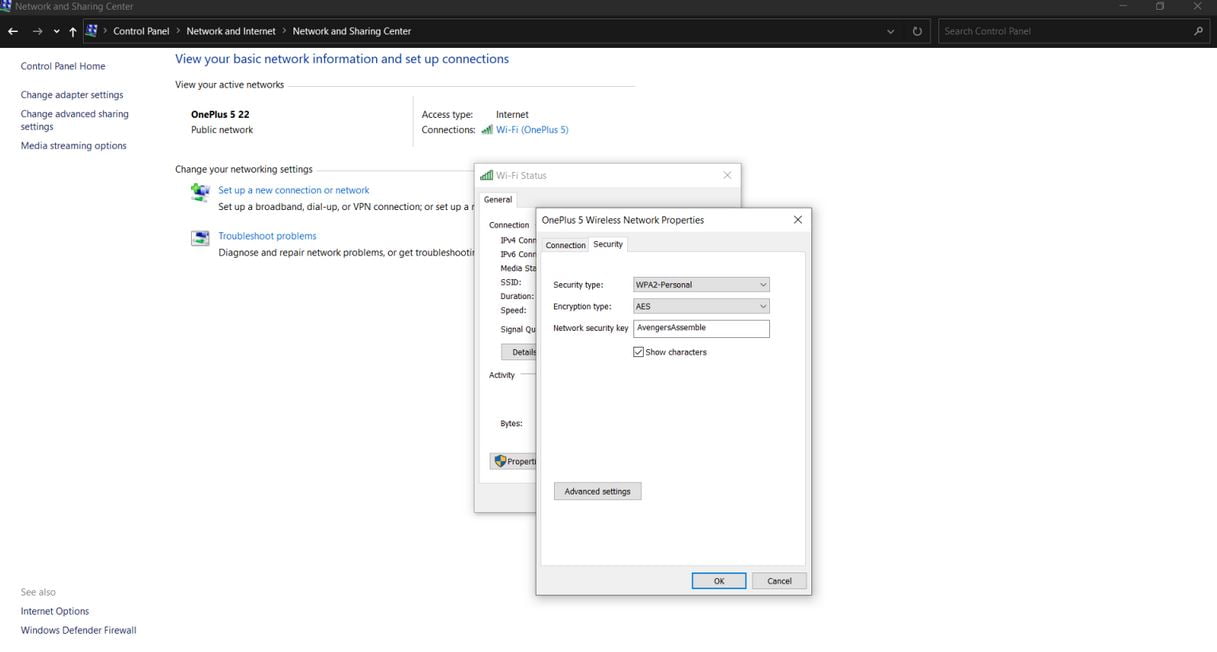Open Control Panel breadcrumb
This screenshot has width=1217, height=652.
(x=141, y=31)
